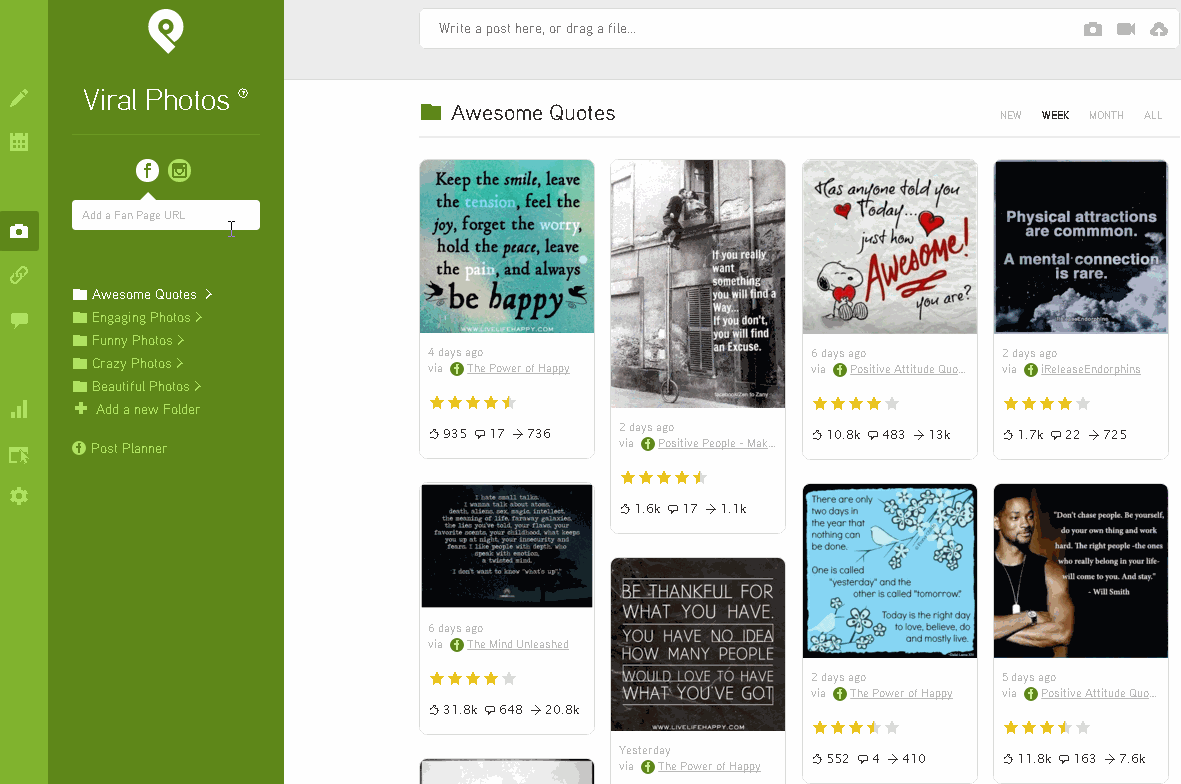Click the camera icon in the post box
Image resolution: width=1181 pixels, height=784 pixels.
[x=1093, y=29]
